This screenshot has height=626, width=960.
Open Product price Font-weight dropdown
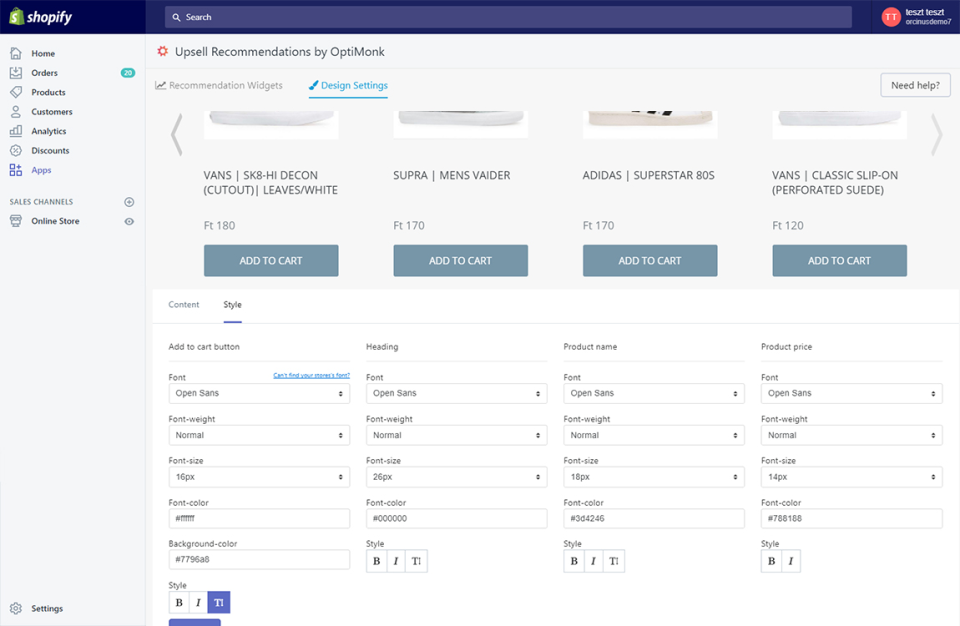852,436
